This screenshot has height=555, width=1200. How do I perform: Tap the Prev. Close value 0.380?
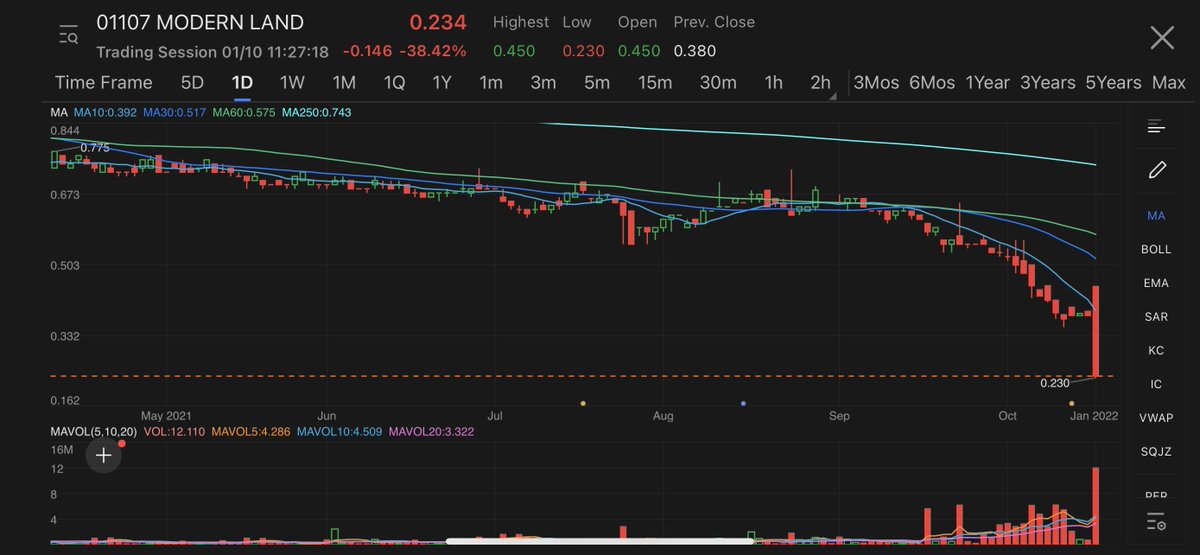point(695,50)
